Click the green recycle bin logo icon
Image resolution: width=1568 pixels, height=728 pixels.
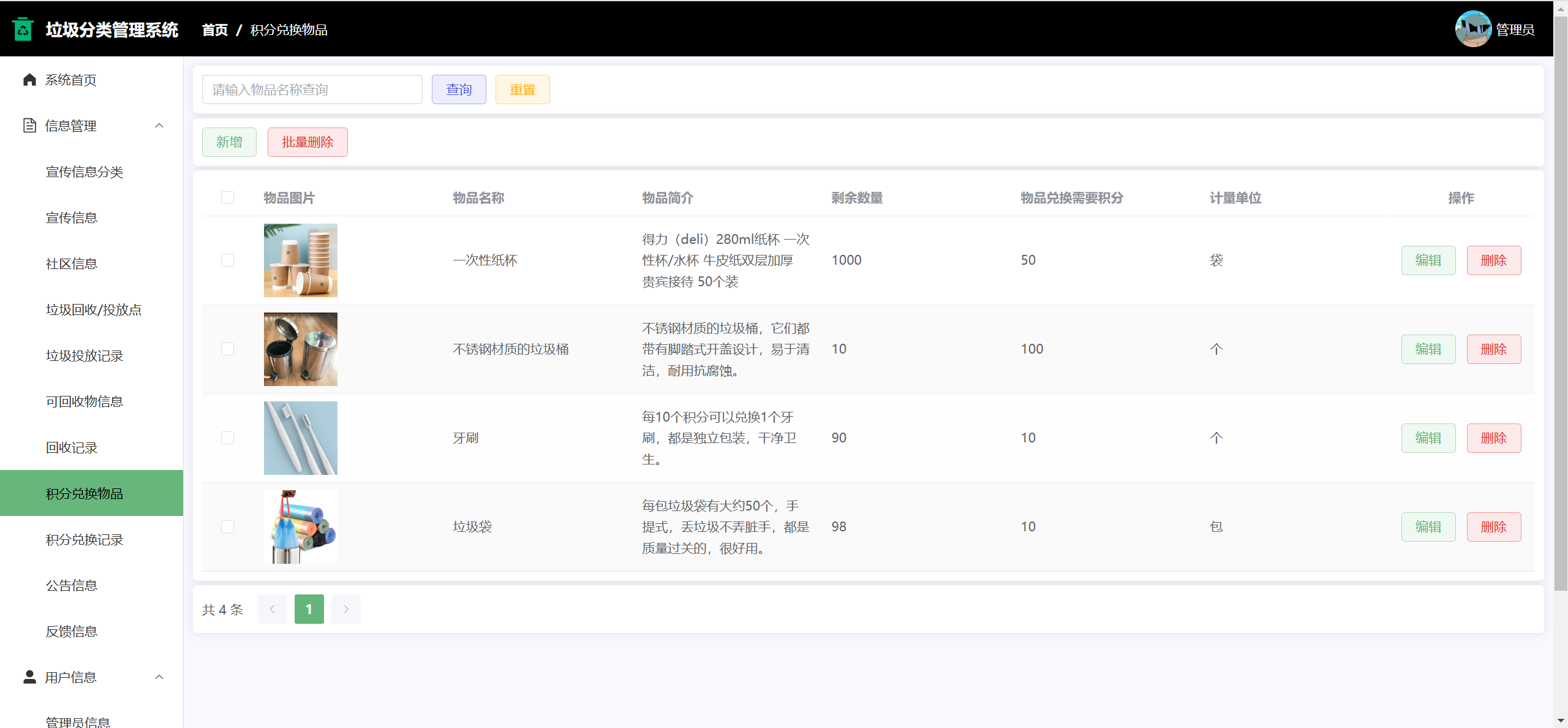tap(23, 29)
